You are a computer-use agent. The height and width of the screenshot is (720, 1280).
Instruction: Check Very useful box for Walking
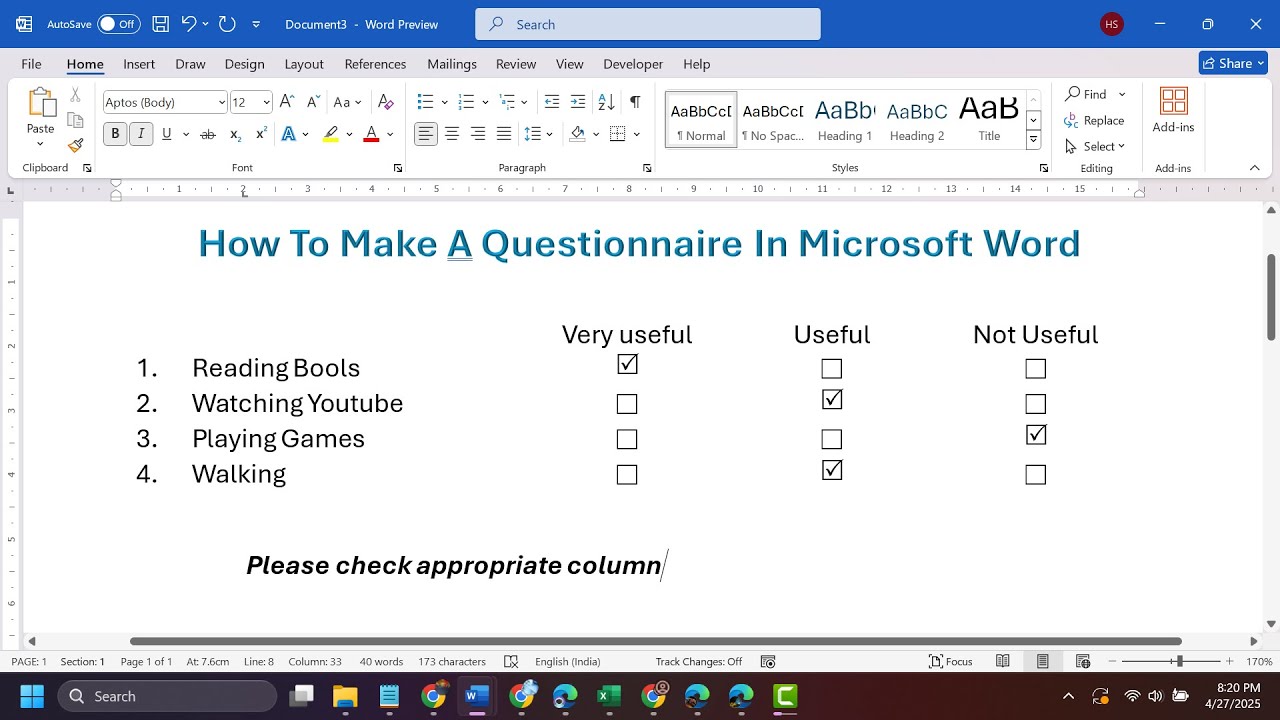coord(627,475)
